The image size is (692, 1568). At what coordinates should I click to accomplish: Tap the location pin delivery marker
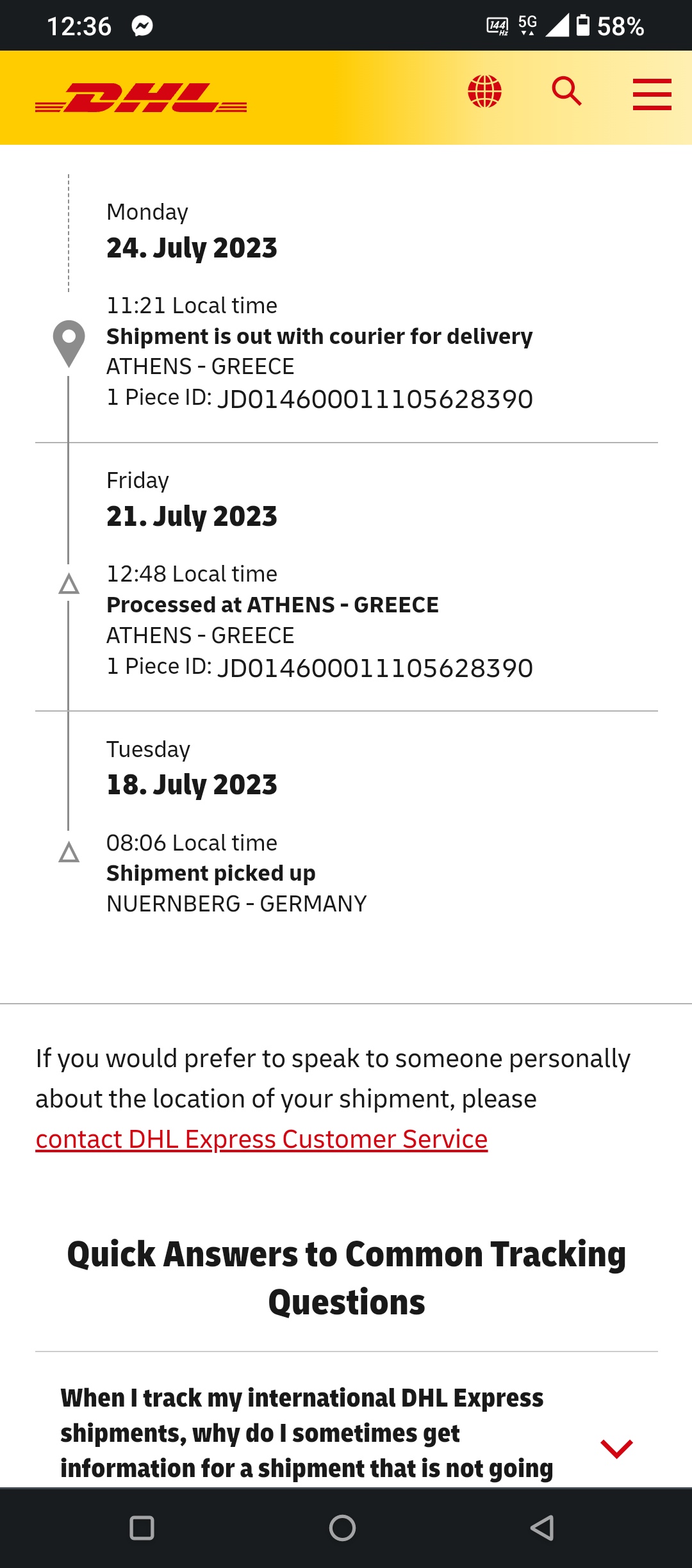coord(69,343)
